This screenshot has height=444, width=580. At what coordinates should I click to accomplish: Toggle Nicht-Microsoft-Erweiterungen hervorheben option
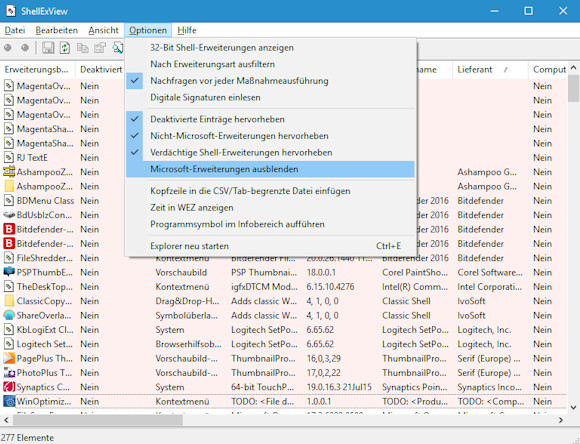pyautogui.click(x=270, y=136)
